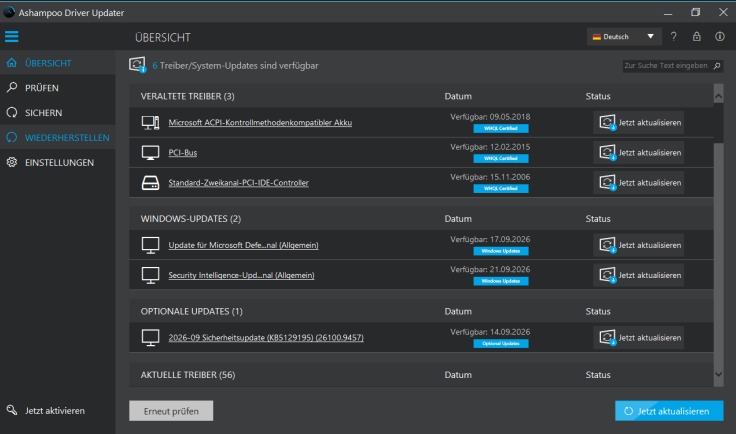Open Update für Microsoft Defender link

pos(243,245)
